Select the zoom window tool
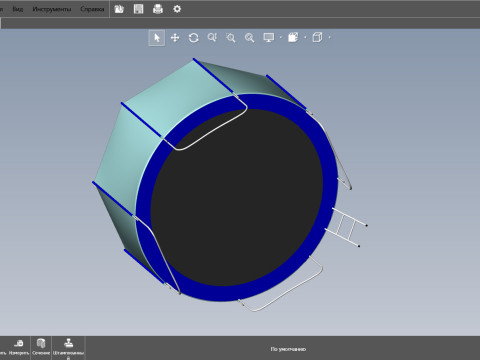 [x=231, y=38]
